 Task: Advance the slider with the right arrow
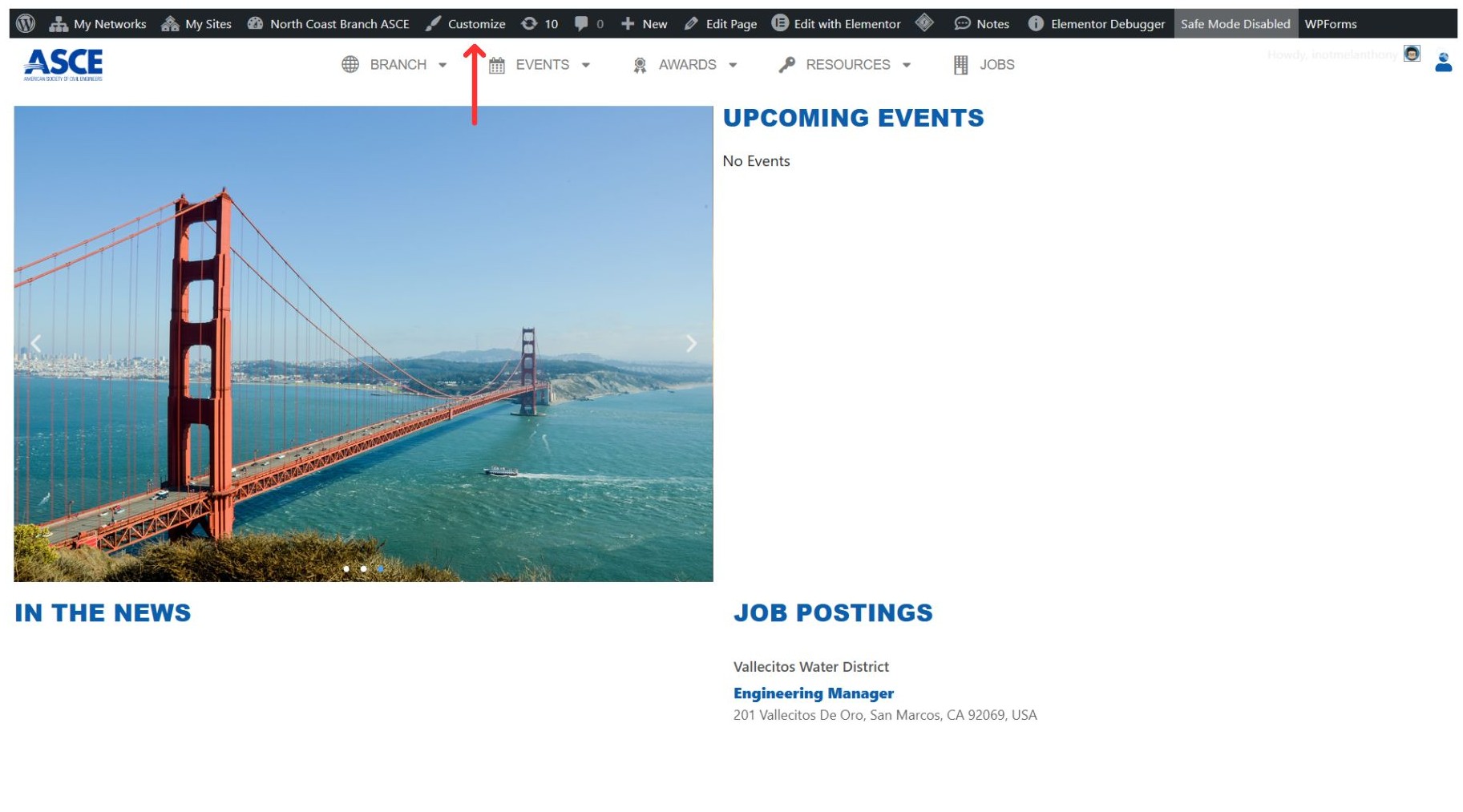point(691,344)
